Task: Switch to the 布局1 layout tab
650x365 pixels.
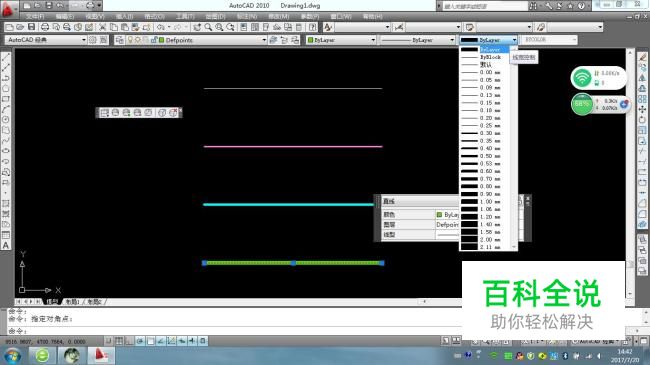Action: point(73,302)
